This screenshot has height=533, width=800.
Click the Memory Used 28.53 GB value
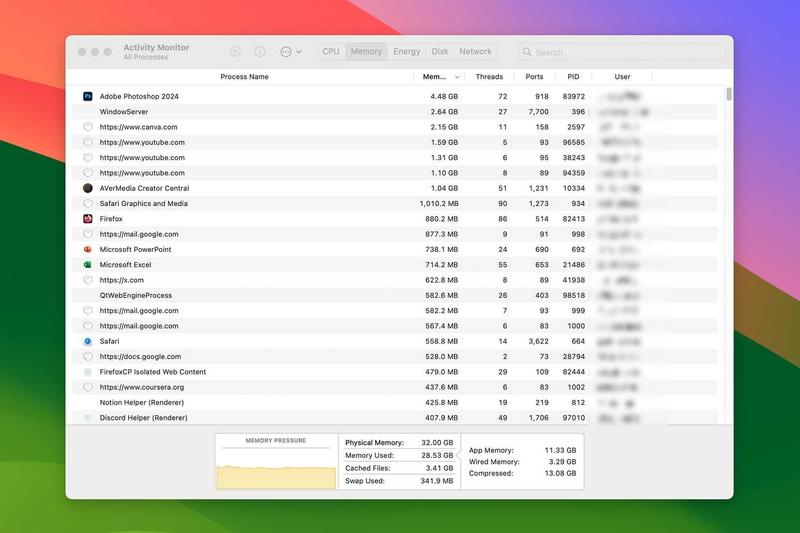click(x=437, y=455)
